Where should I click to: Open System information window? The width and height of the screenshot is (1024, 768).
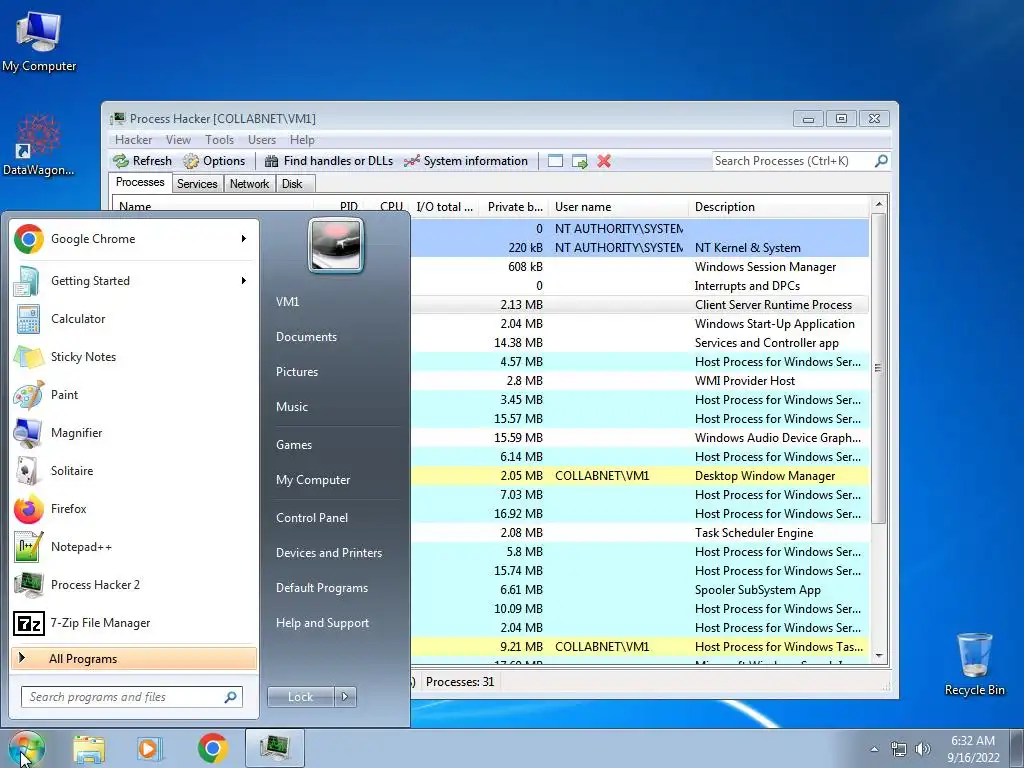click(466, 161)
